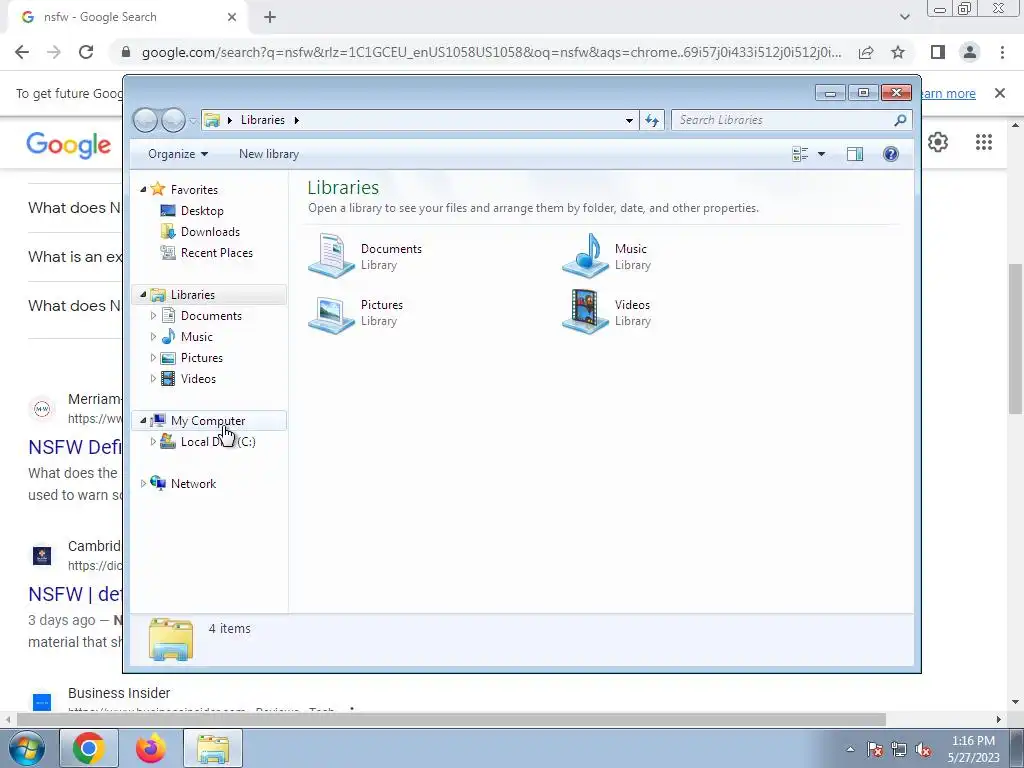Select Favorites in navigation pane
This screenshot has width=1024, height=768.
(194, 189)
